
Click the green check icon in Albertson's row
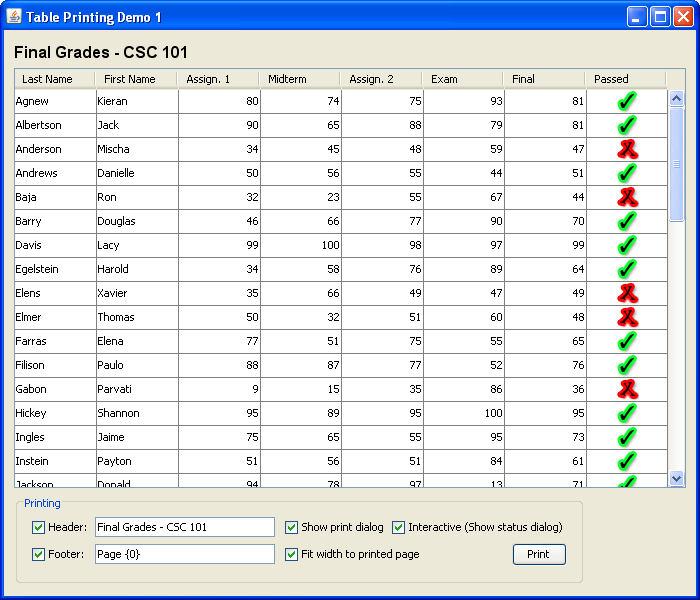click(627, 125)
